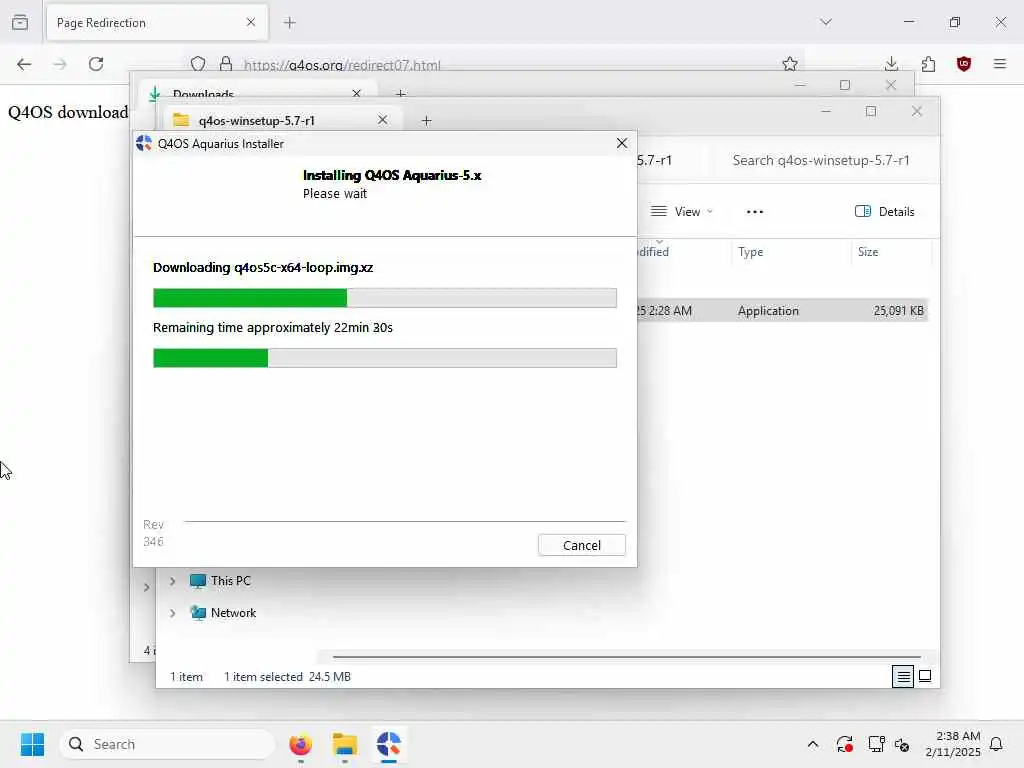Go back in Firefox
Screen dimensions: 1024x768
[x=24, y=64]
